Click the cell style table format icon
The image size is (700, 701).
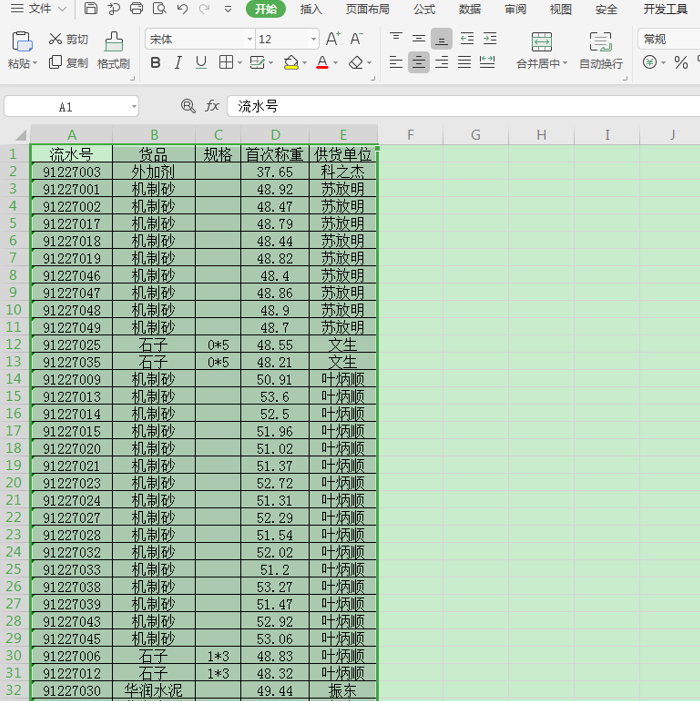pos(257,63)
